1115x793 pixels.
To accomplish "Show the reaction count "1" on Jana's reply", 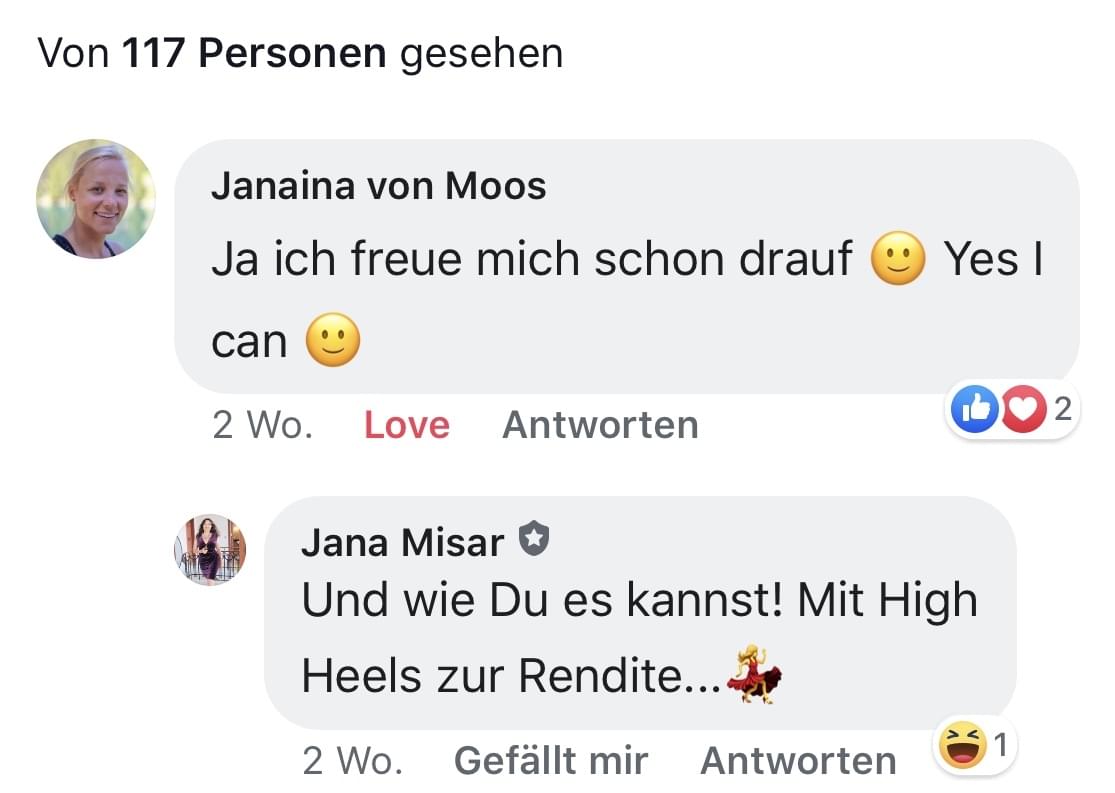I will click(1002, 744).
